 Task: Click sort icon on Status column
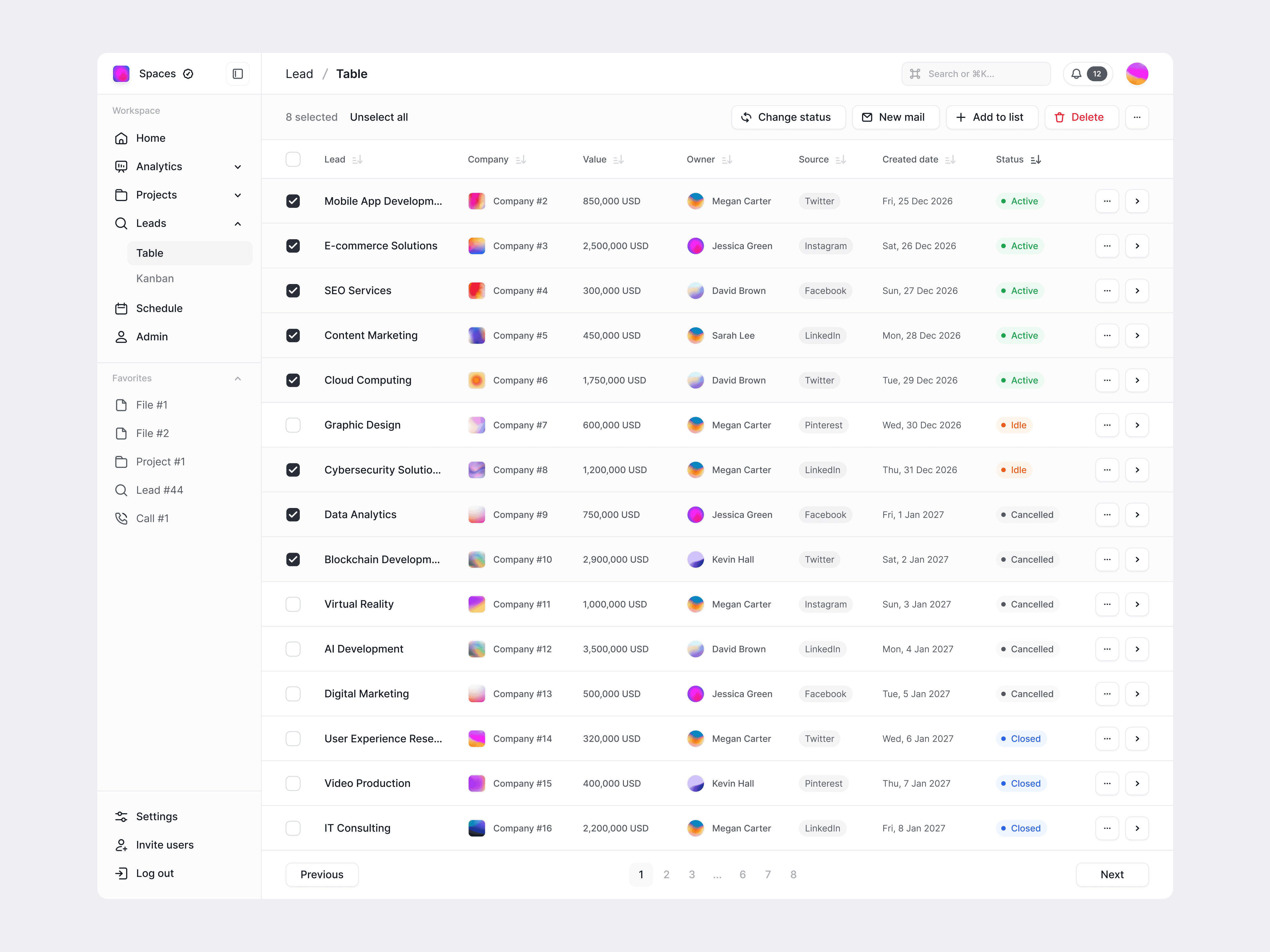coord(1036,159)
